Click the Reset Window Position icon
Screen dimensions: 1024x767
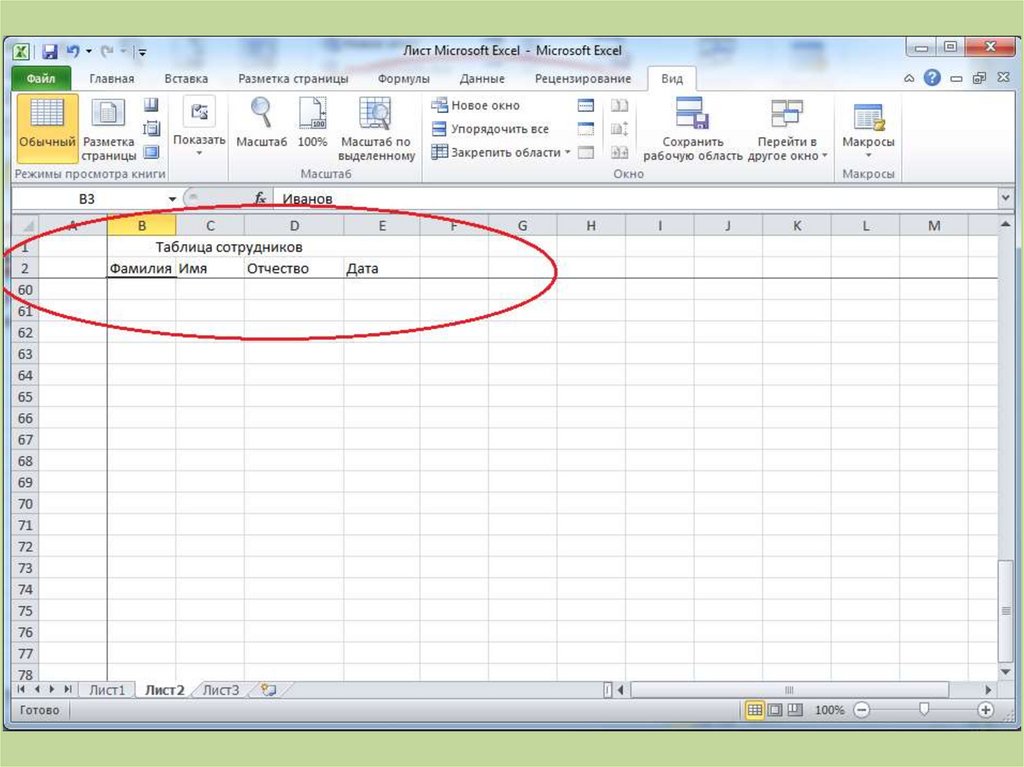pyautogui.click(x=619, y=152)
